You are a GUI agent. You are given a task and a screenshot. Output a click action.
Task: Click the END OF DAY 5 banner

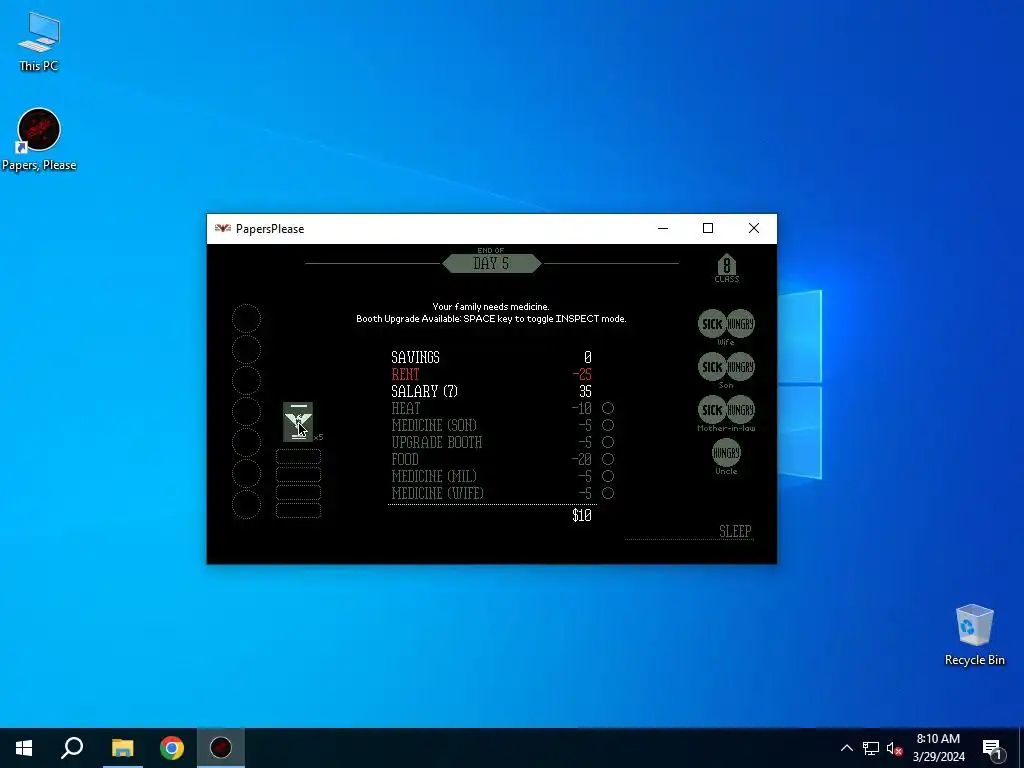tap(491, 263)
